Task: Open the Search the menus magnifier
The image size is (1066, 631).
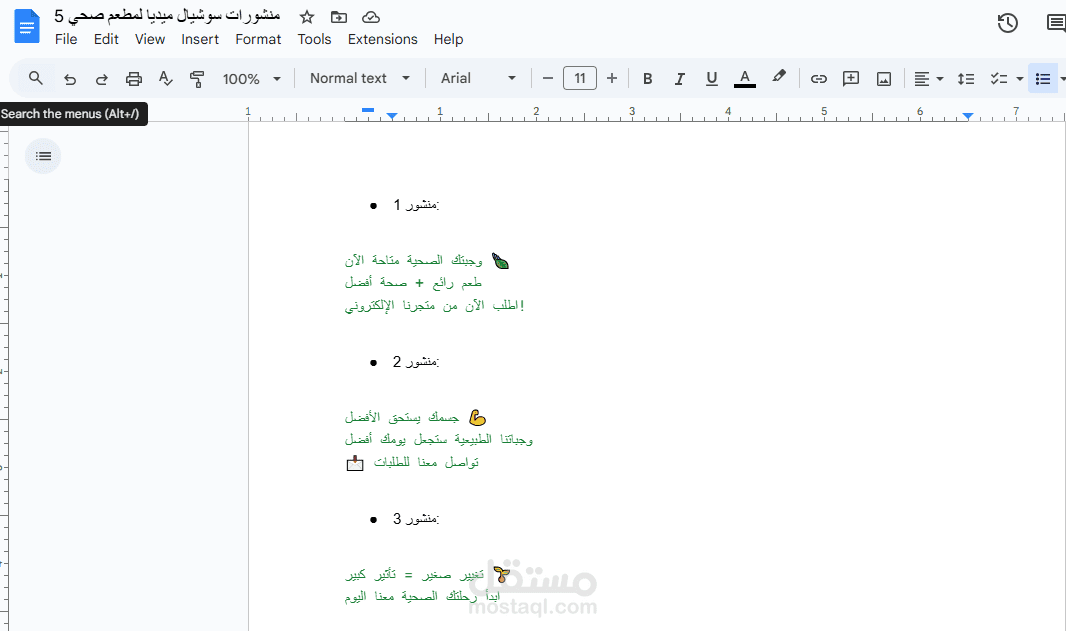Action: point(35,78)
